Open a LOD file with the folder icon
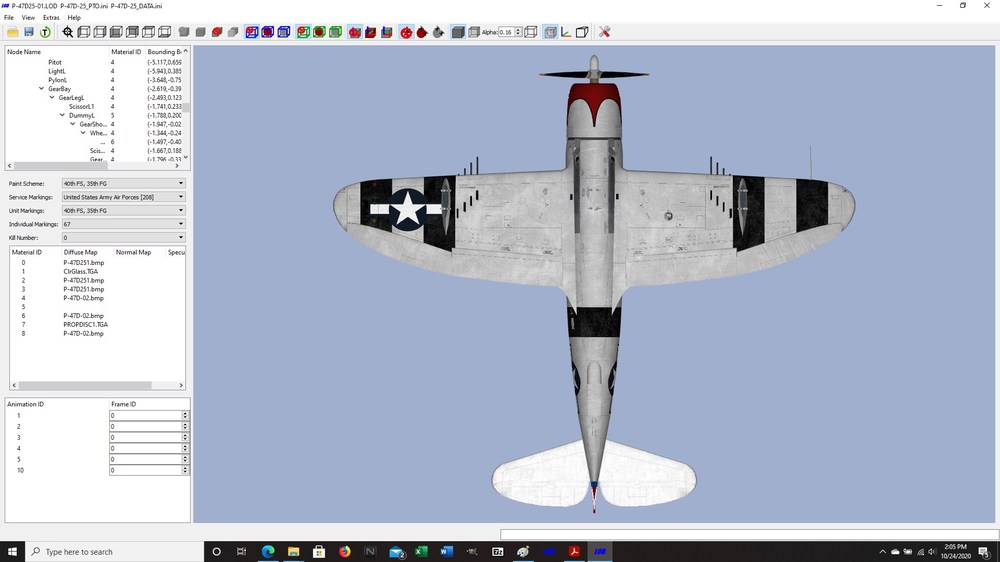The height and width of the screenshot is (562, 1000). click(13, 32)
